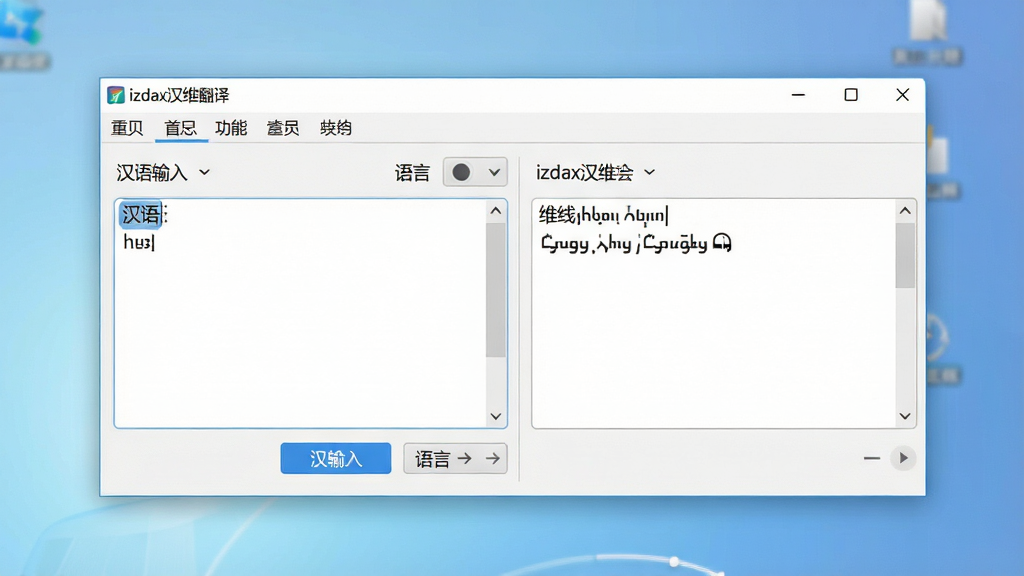Open the fourth menu item 耋贝

pyautogui.click(x=283, y=128)
